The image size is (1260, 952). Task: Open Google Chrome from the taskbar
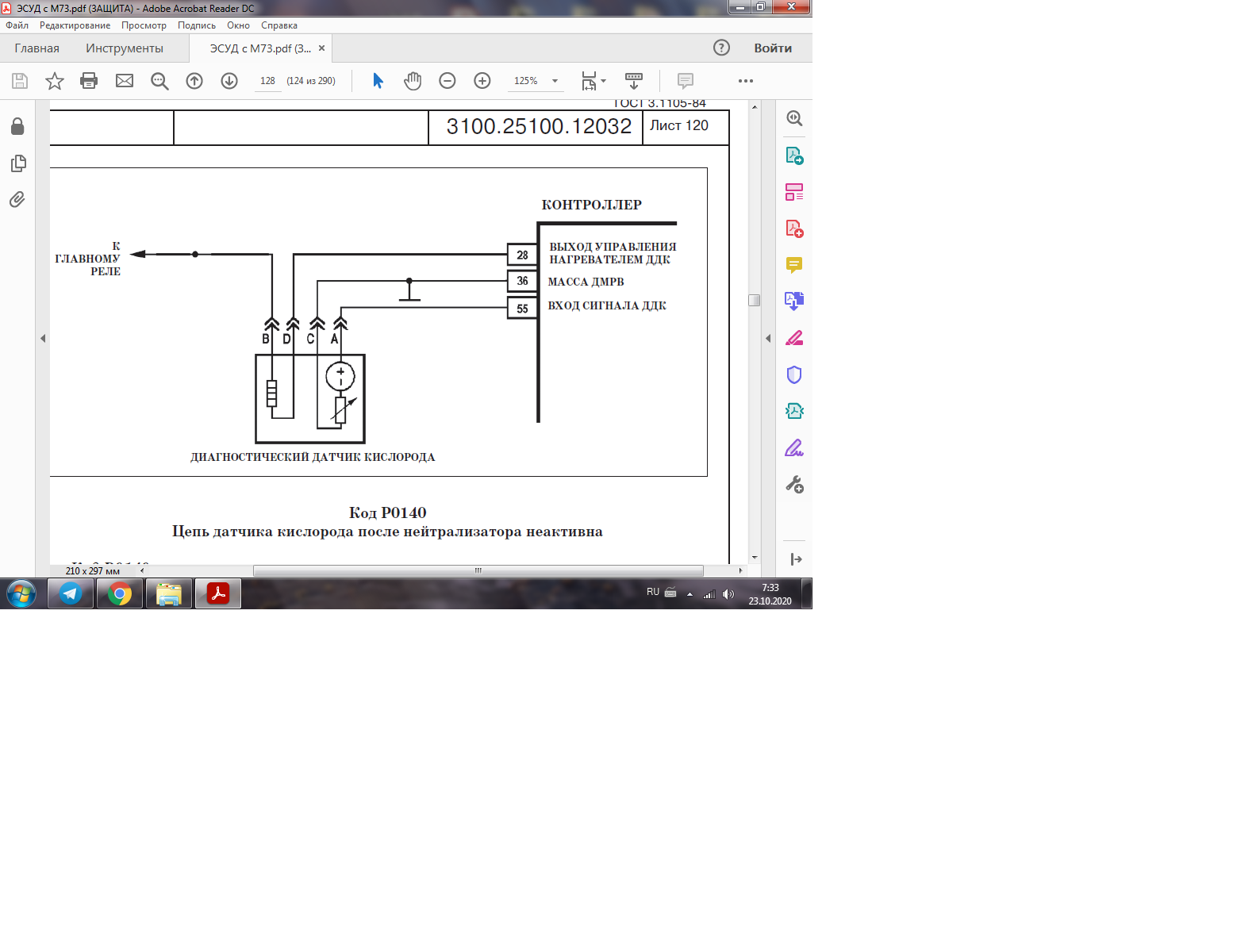click(120, 593)
